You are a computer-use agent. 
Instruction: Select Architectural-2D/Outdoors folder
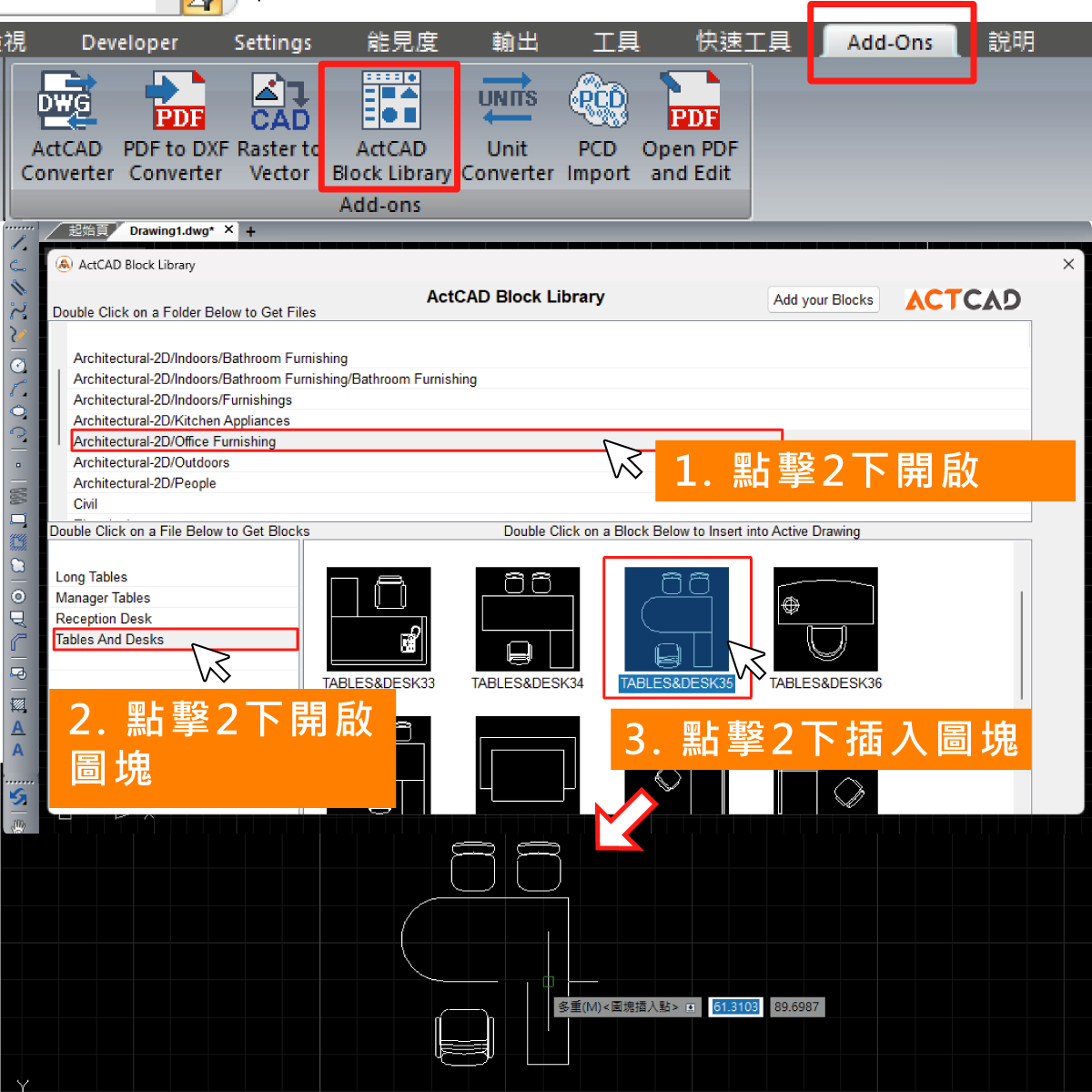(551, 462)
